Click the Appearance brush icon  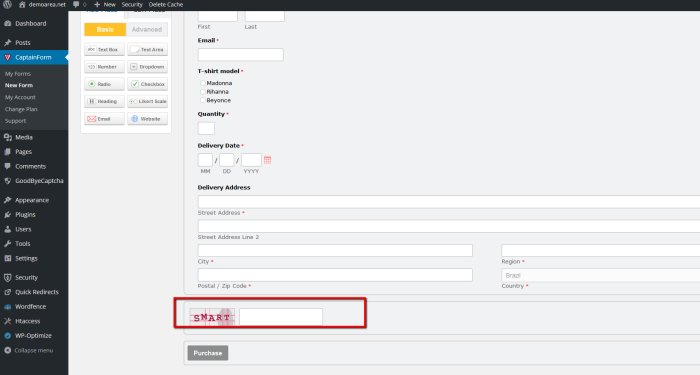(x=8, y=200)
